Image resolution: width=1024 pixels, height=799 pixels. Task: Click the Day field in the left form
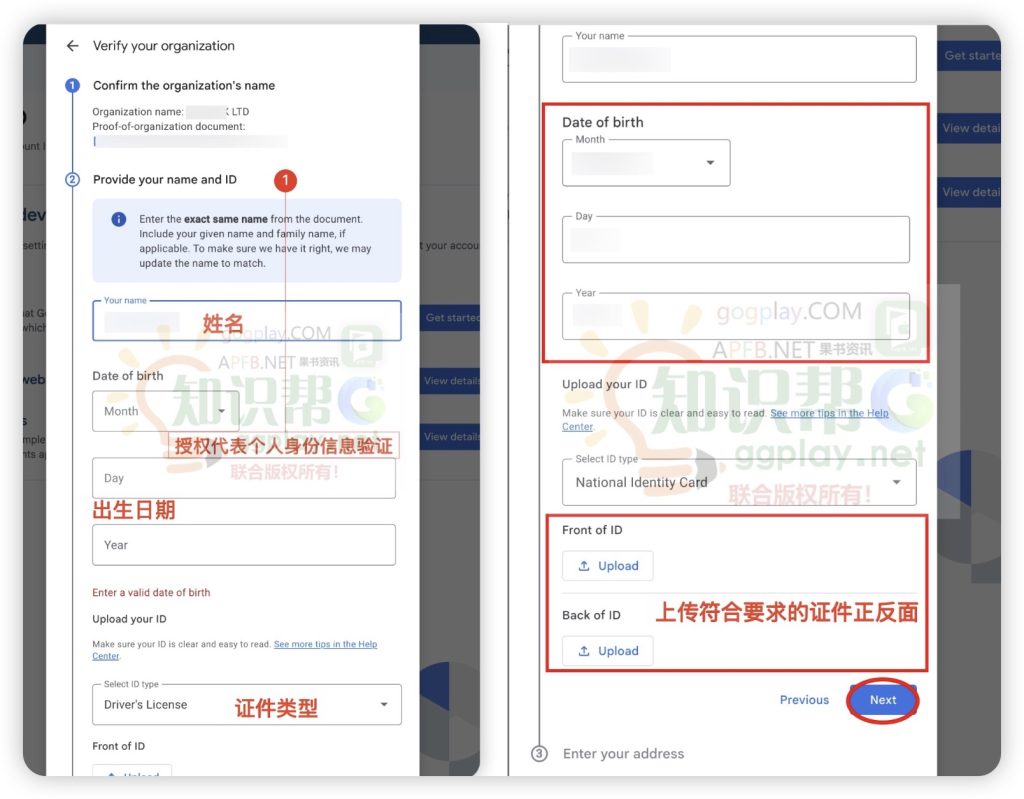click(x=243, y=479)
